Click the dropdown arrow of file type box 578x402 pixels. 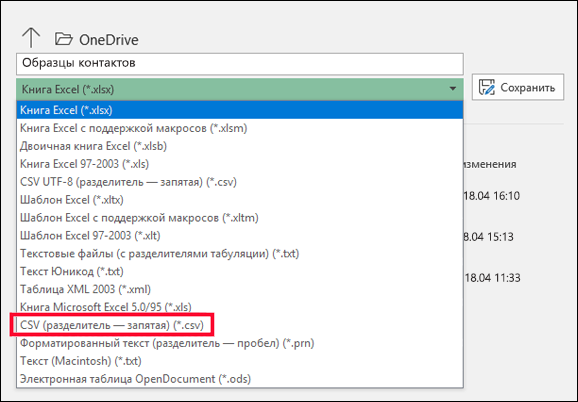(x=453, y=89)
